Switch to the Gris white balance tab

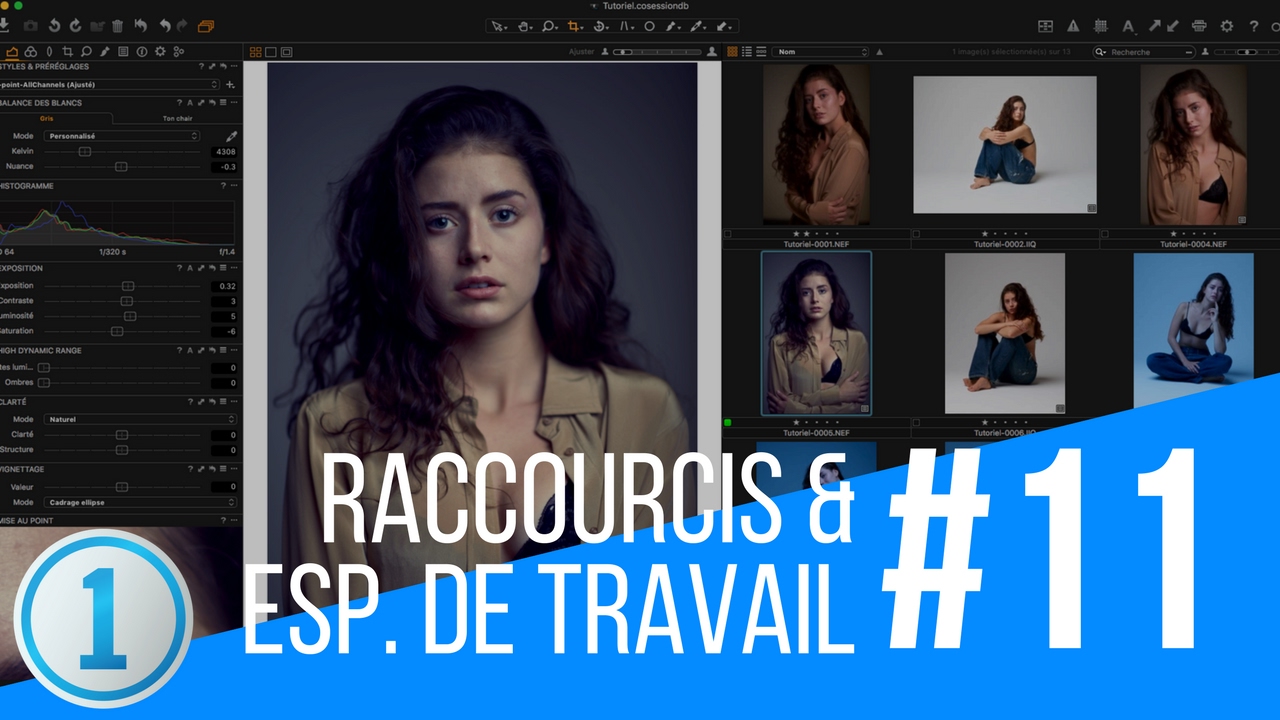pyautogui.click(x=47, y=118)
